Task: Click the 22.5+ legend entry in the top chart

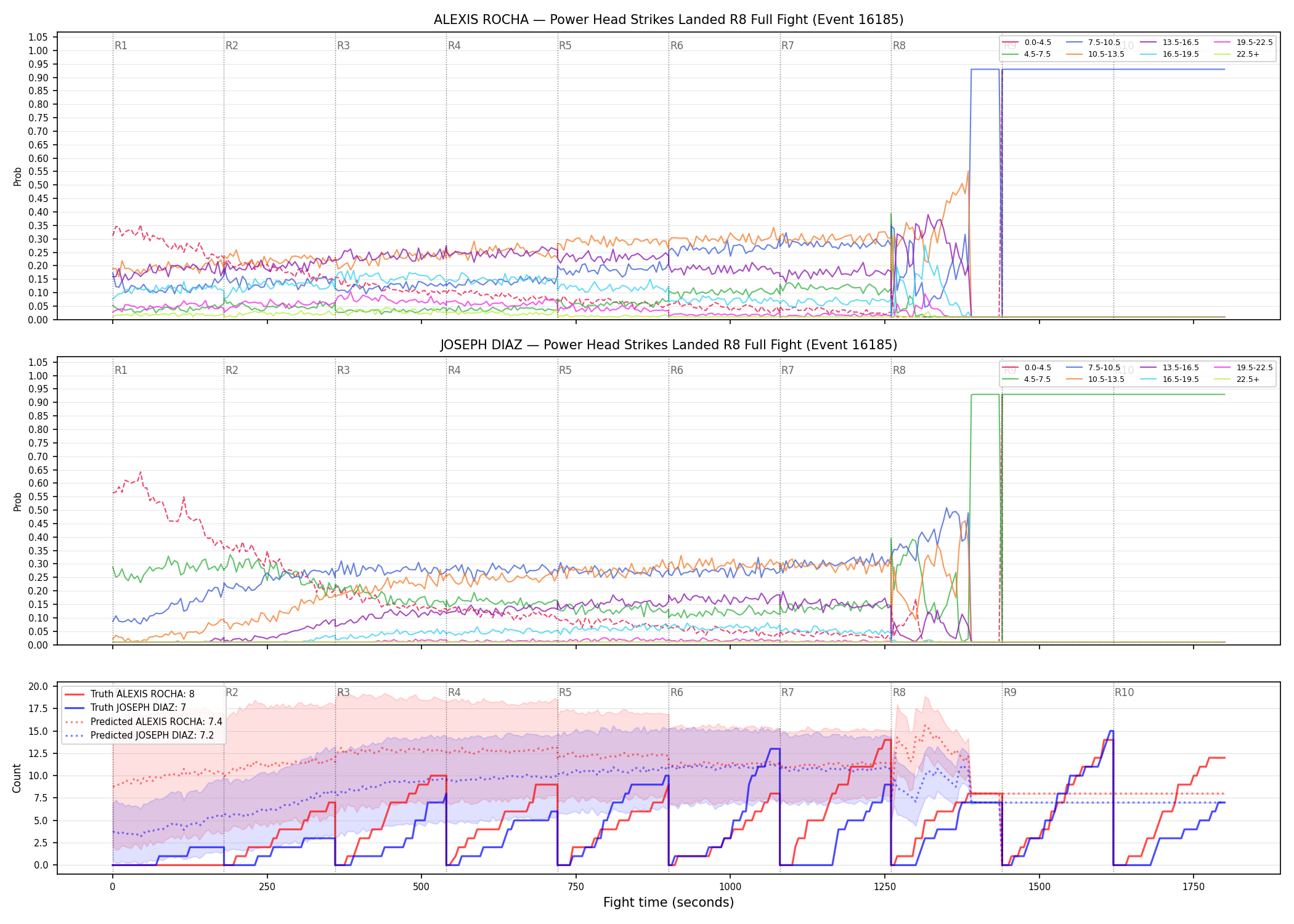Action: coord(1237,54)
